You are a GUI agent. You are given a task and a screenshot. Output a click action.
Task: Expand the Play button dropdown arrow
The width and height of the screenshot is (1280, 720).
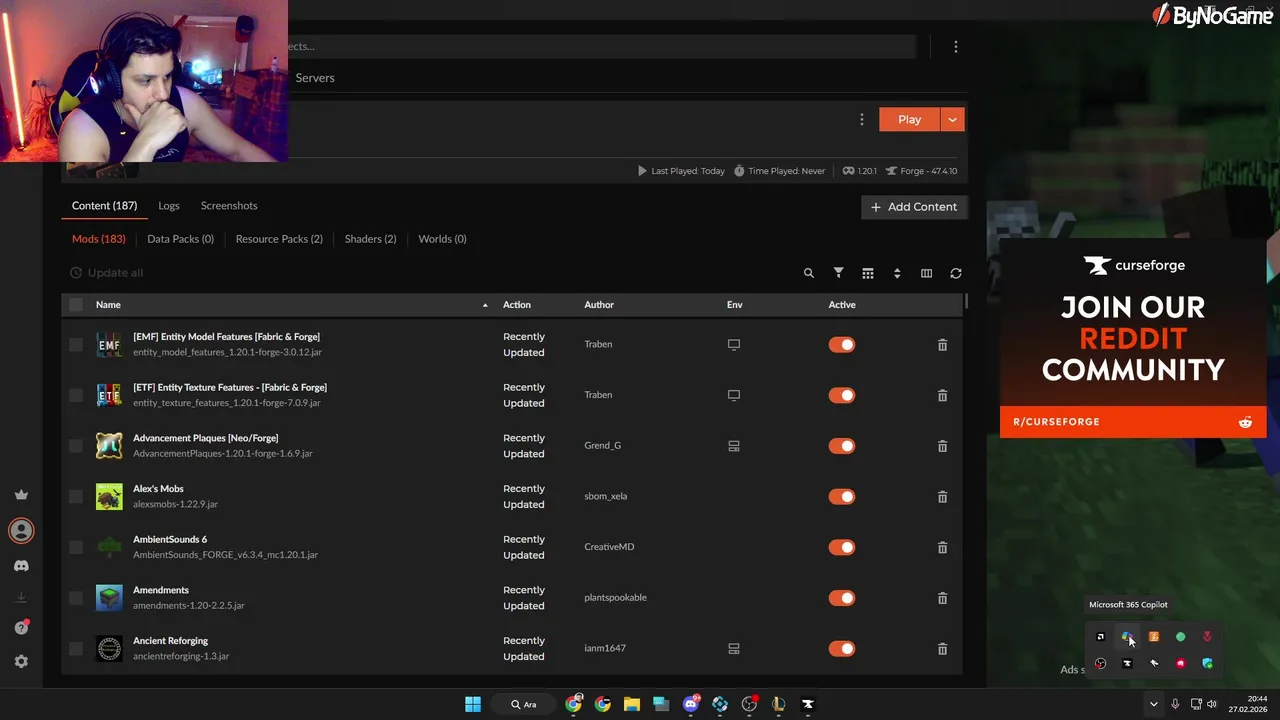(x=952, y=119)
